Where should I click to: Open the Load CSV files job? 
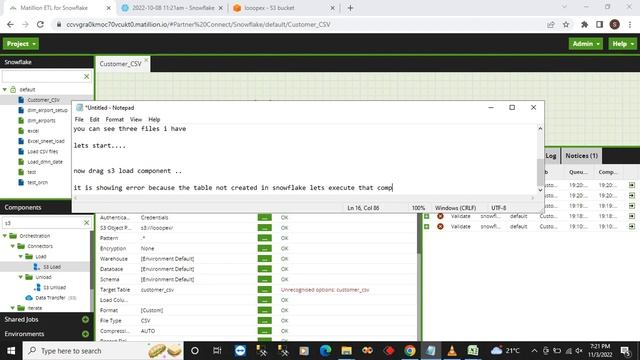click(42, 151)
